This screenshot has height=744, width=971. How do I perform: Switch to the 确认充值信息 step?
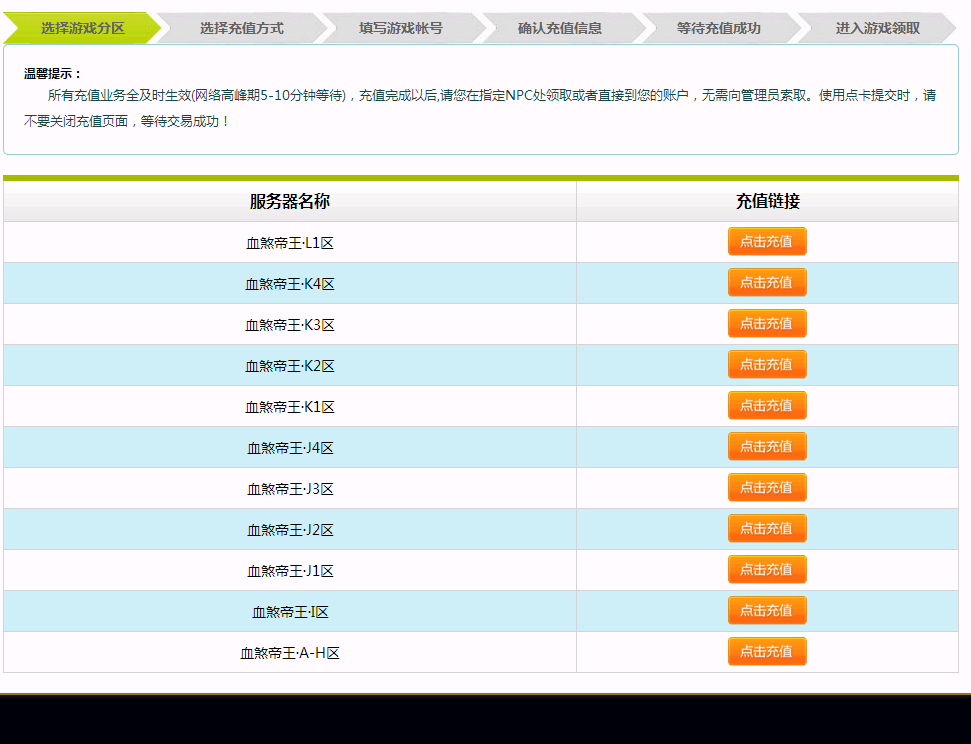coord(560,28)
